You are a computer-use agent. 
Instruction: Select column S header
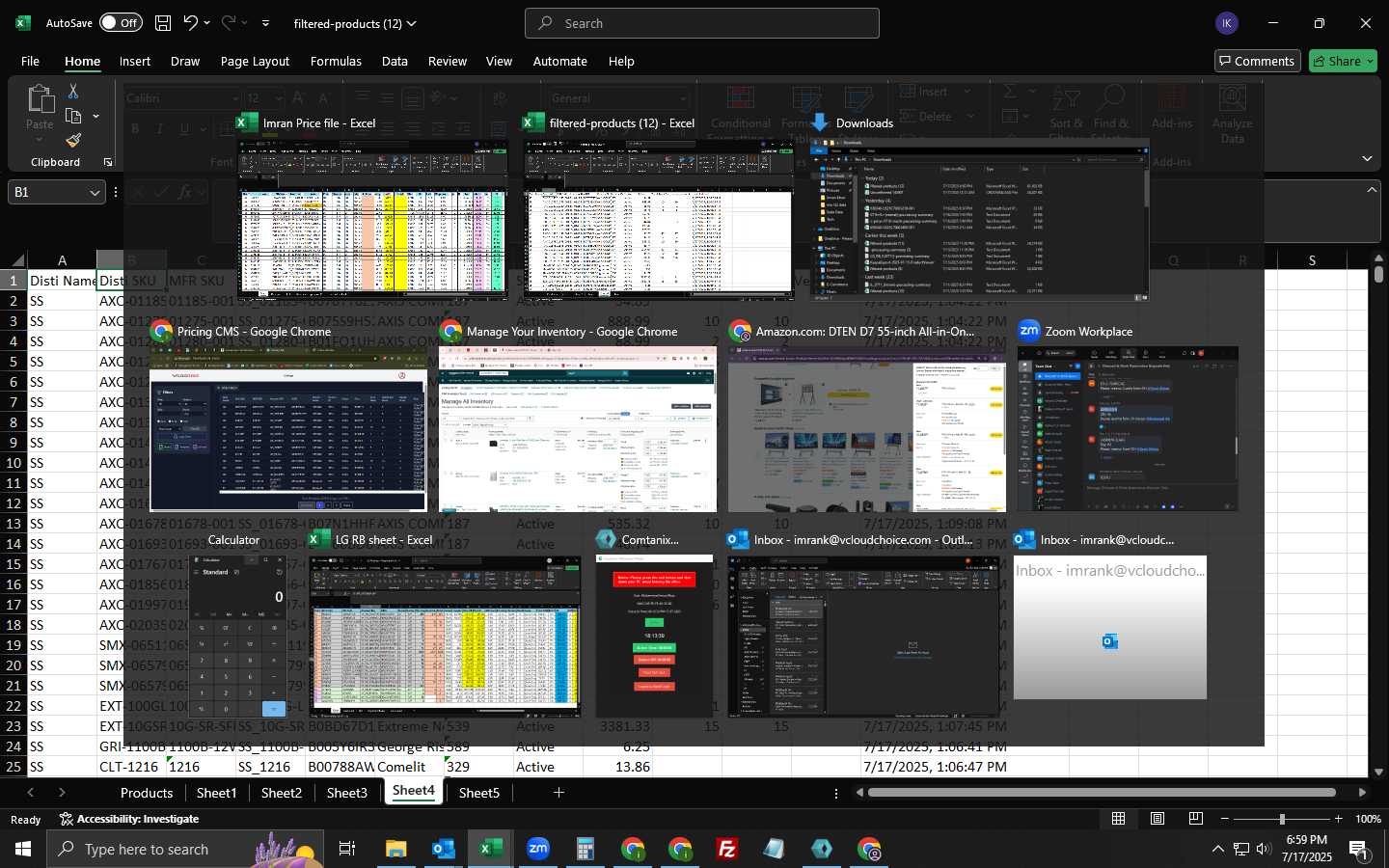pyautogui.click(x=1312, y=260)
